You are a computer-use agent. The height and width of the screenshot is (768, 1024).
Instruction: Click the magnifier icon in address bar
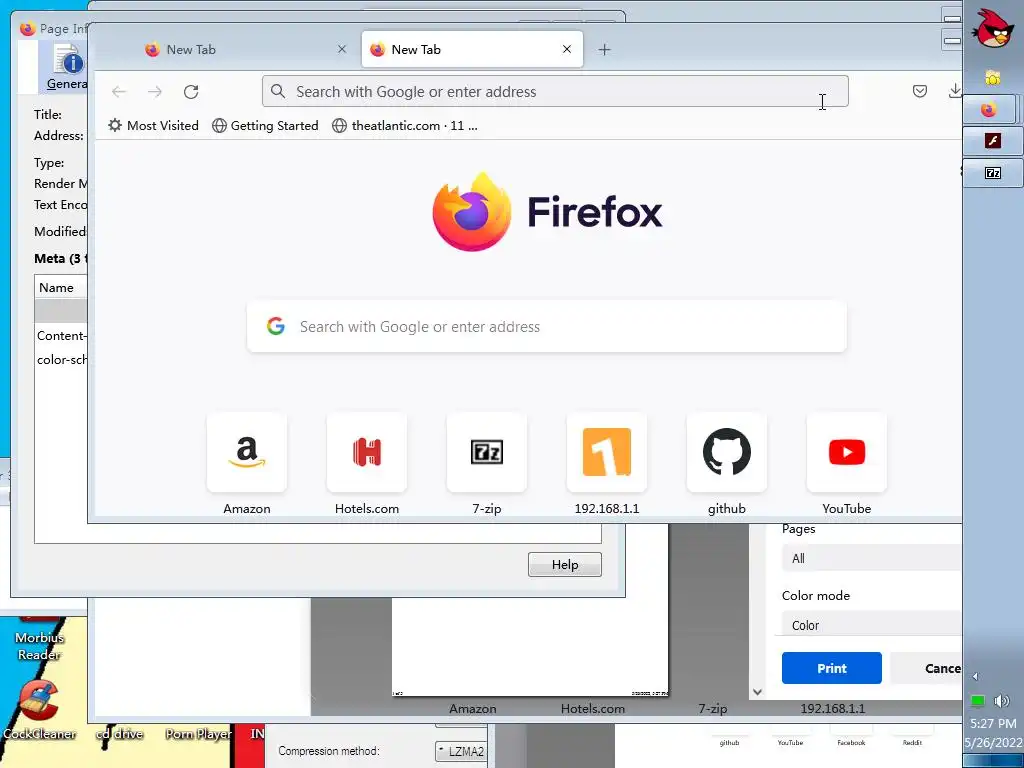point(278,91)
